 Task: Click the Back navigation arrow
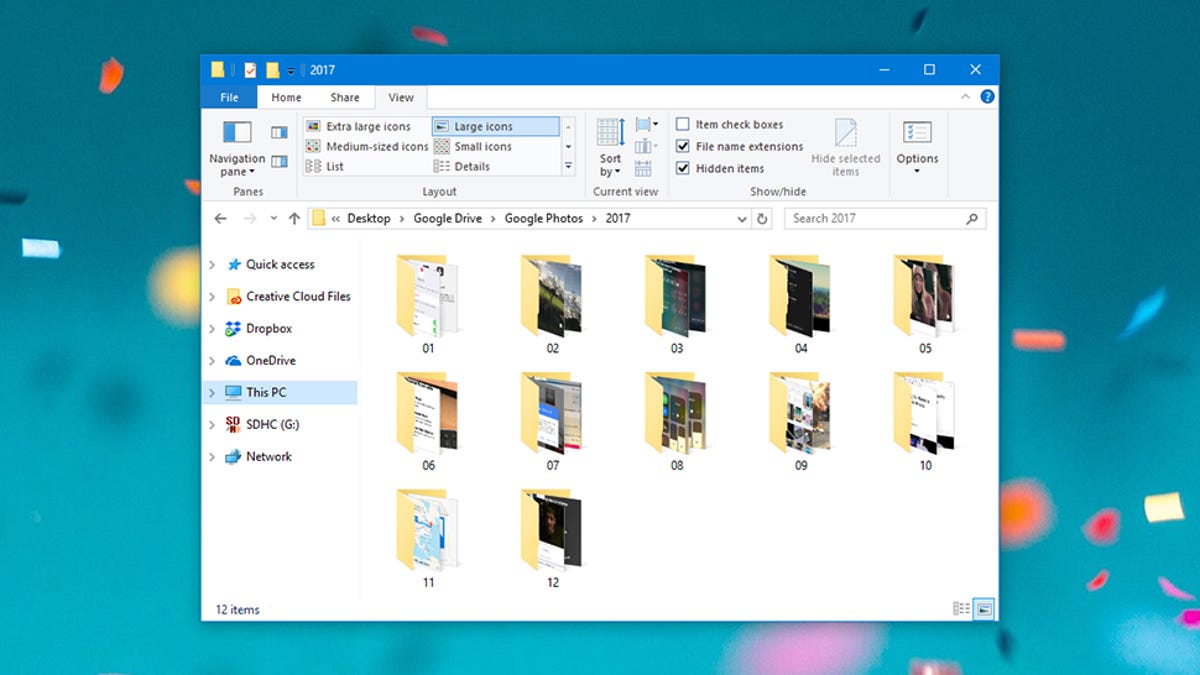tap(221, 219)
